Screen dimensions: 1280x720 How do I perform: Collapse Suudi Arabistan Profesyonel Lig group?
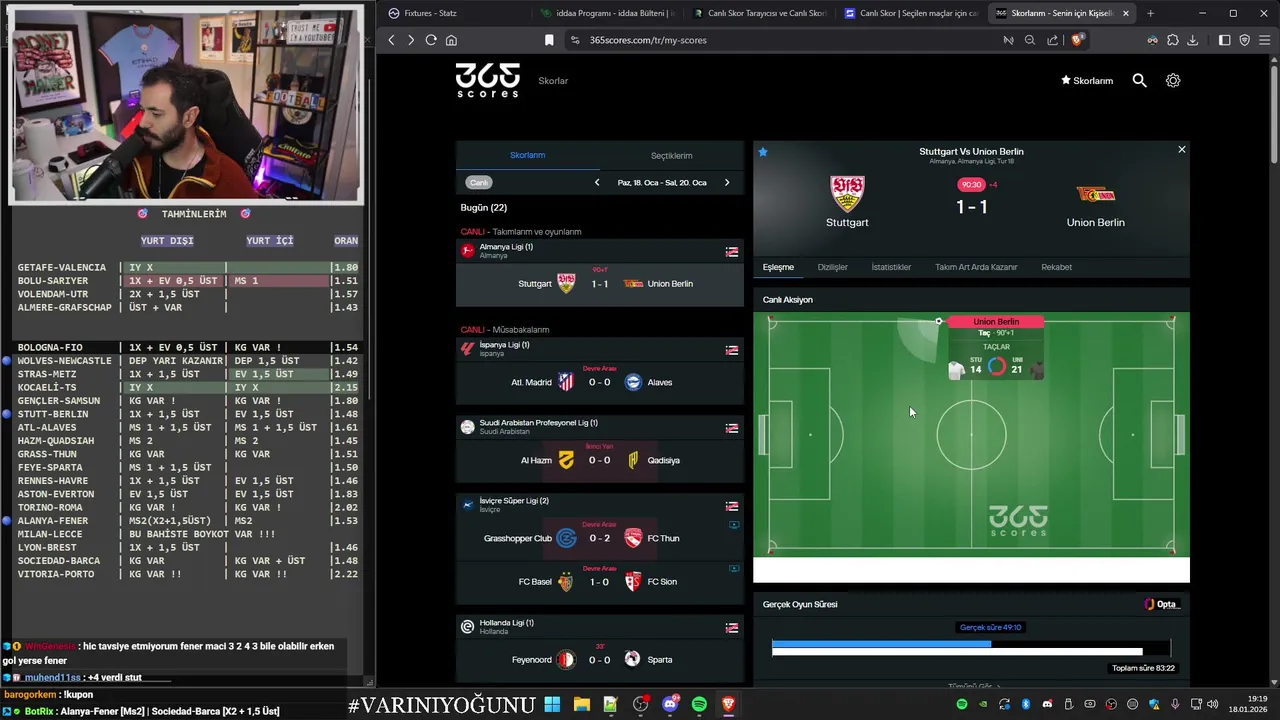[732, 428]
